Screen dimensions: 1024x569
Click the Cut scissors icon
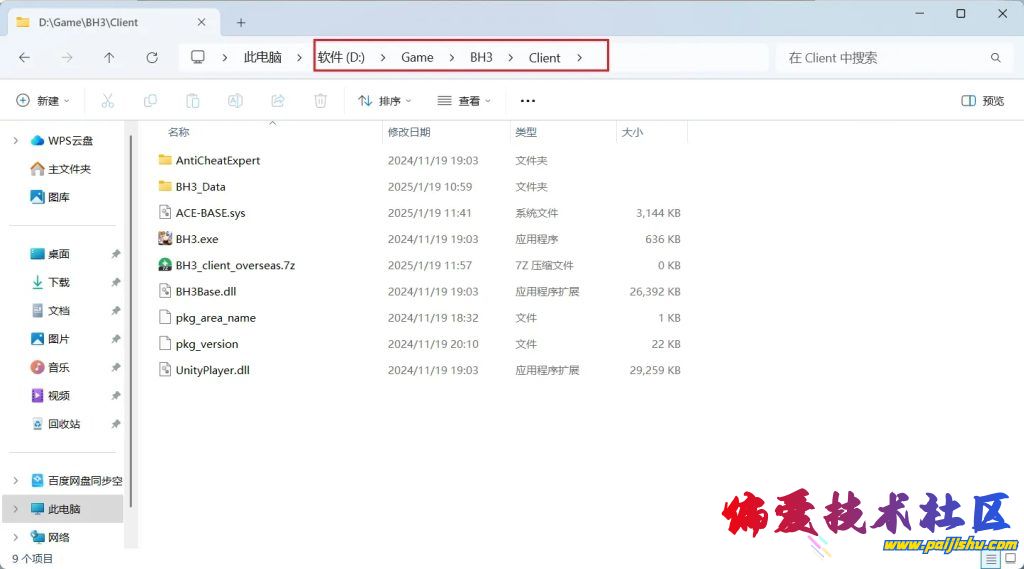tap(108, 101)
